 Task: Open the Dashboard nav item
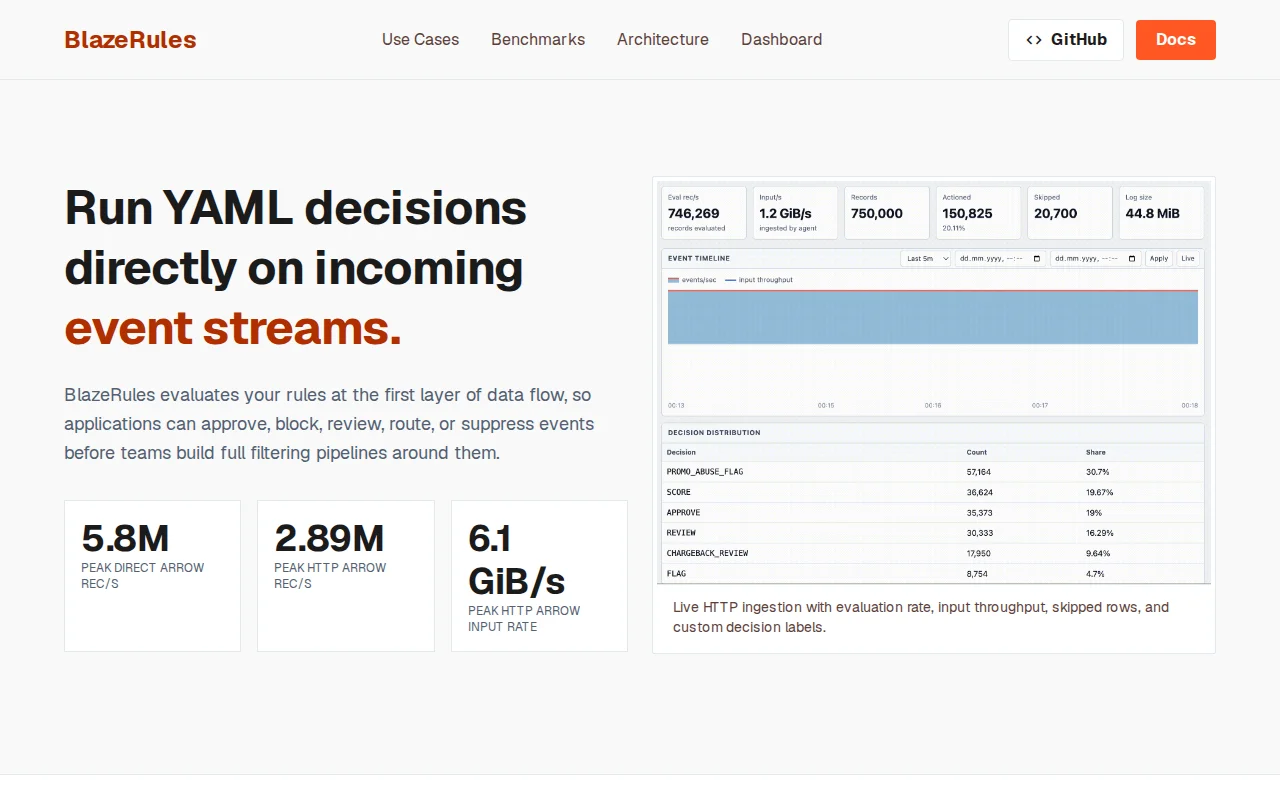781,40
